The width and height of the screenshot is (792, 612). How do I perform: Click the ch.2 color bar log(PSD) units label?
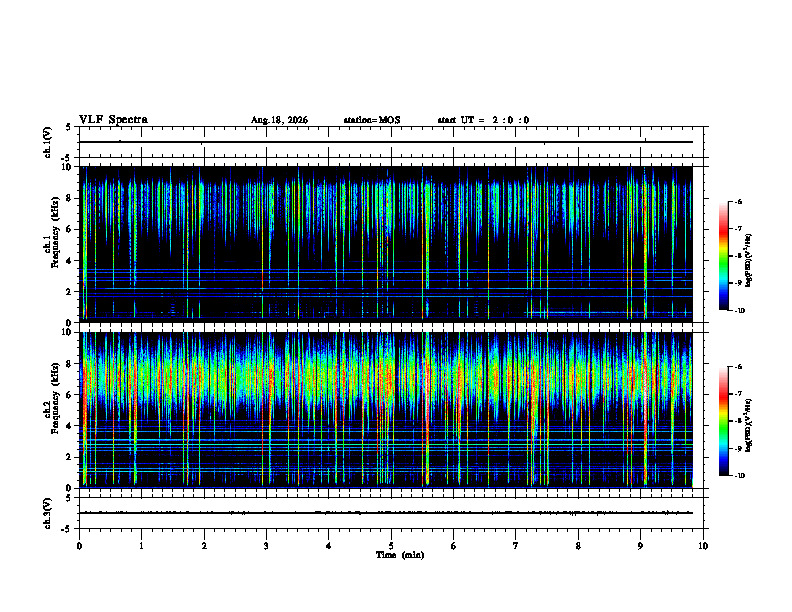click(749, 426)
